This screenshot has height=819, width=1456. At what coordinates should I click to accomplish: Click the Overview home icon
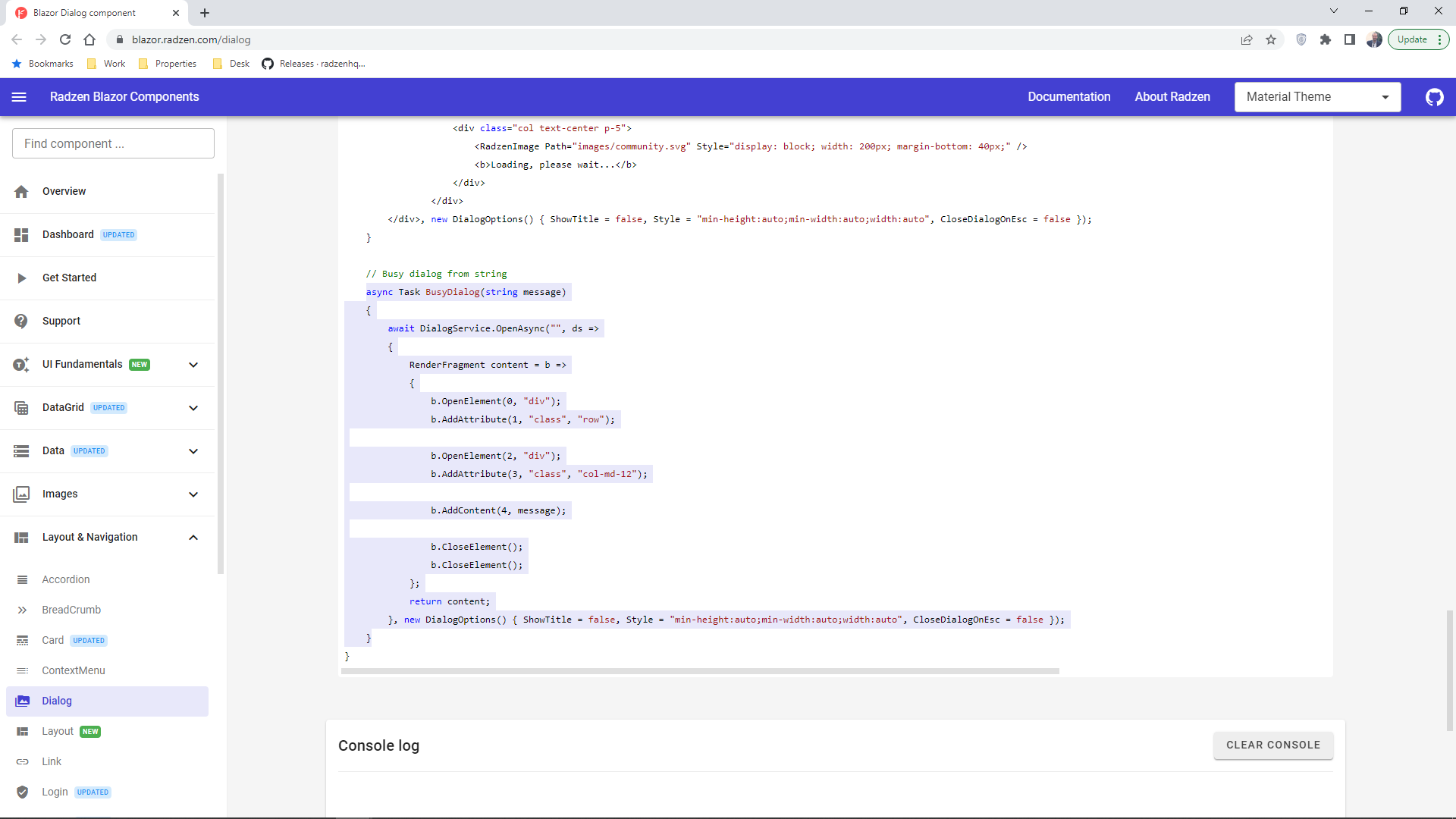(x=21, y=192)
